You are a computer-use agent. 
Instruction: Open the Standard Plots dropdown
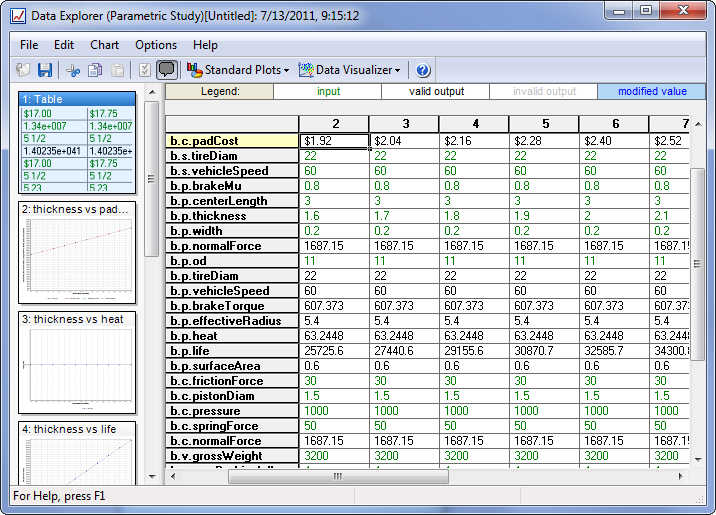[239, 70]
